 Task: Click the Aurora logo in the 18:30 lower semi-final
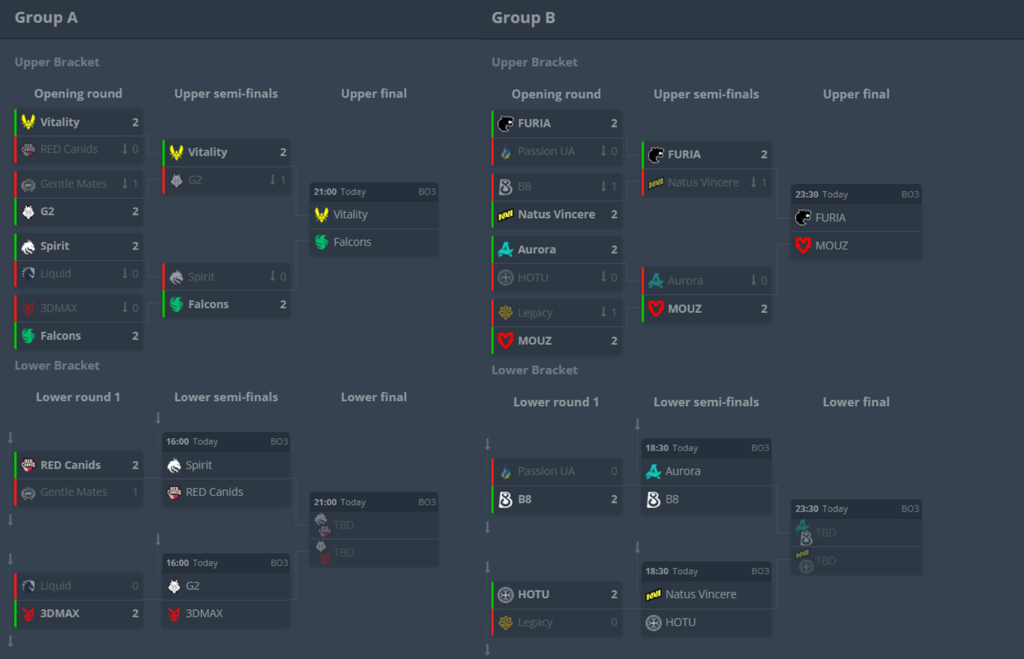[x=654, y=471]
